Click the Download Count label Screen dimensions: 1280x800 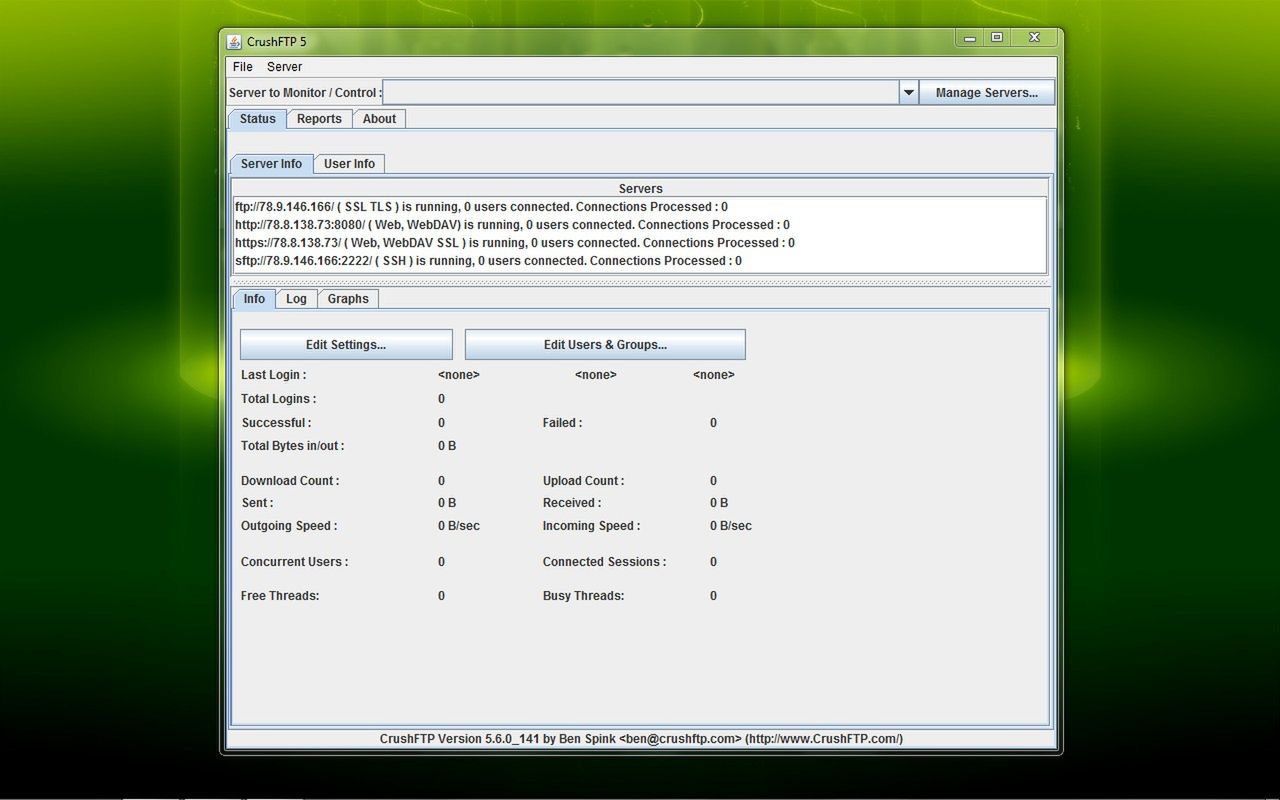(x=290, y=481)
